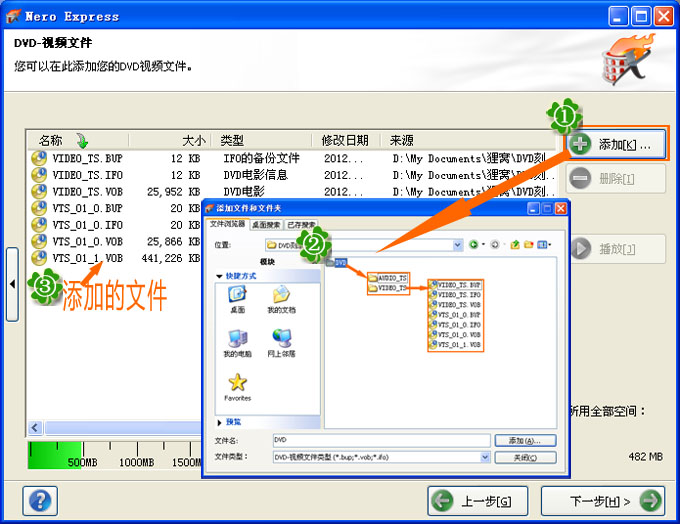Viewport: 680px width, 524px height.
Task: Expand the left side panel arrow
Action: (12, 285)
